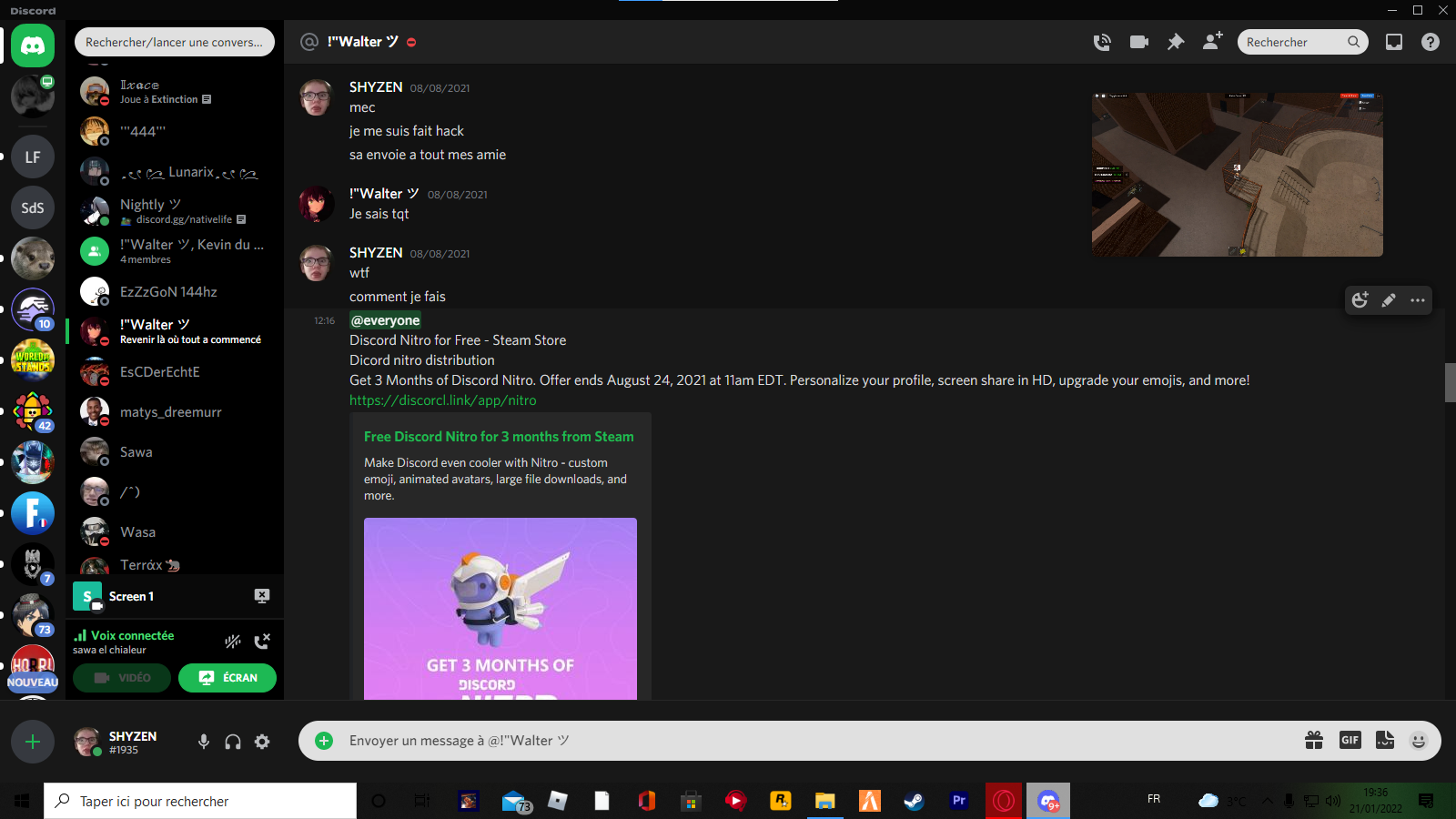Image resolution: width=1456 pixels, height=819 pixels.
Task: Focus the find or start conversation box
Action: point(175,42)
